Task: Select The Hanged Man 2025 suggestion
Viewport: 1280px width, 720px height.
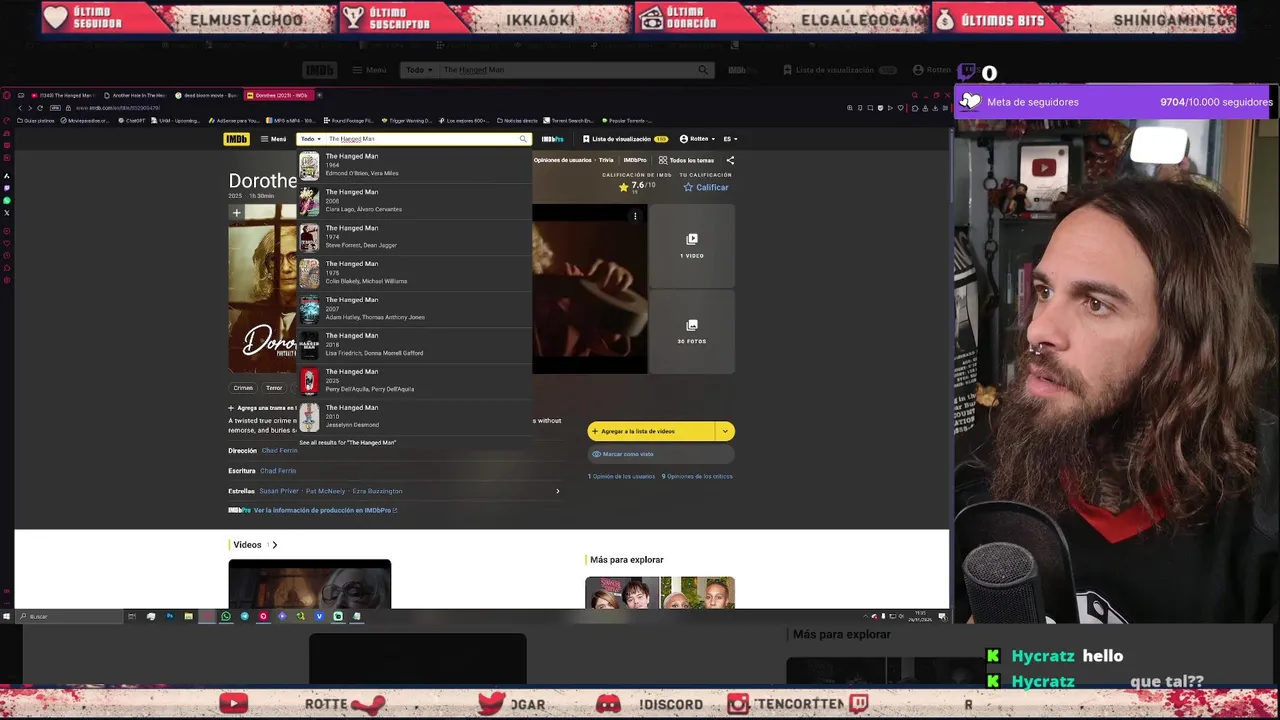Action: (414, 381)
